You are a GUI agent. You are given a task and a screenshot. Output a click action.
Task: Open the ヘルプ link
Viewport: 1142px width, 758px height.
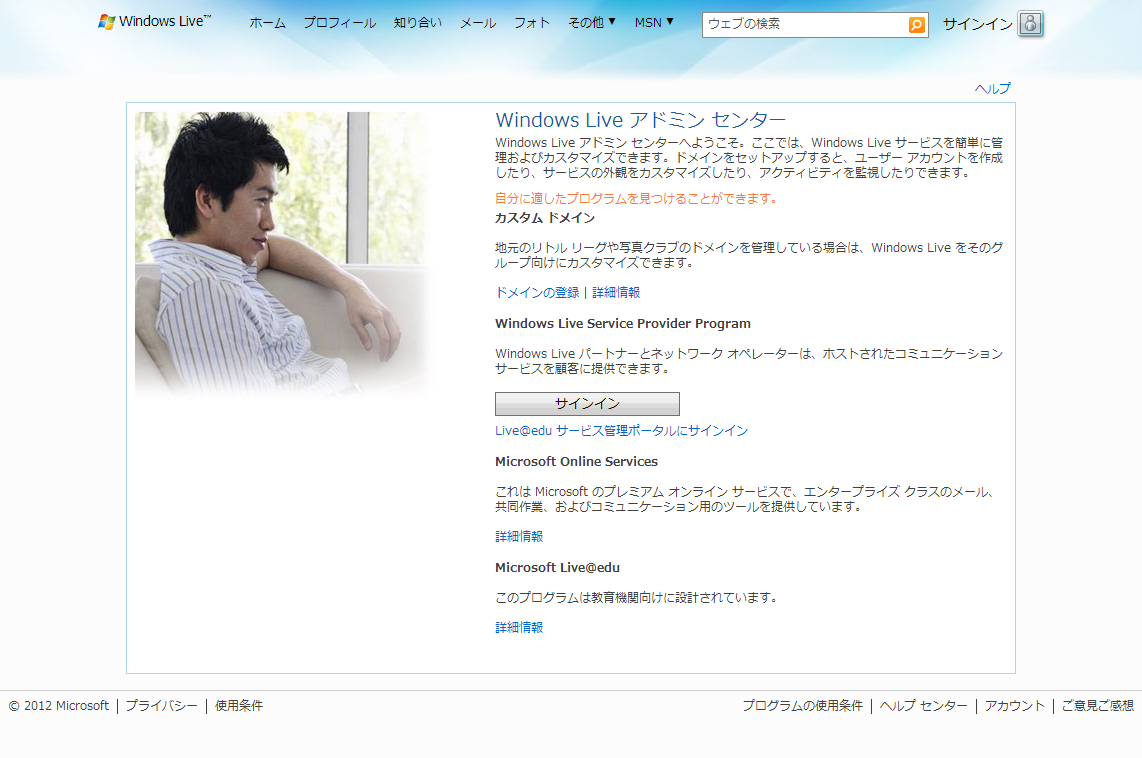(x=993, y=89)
